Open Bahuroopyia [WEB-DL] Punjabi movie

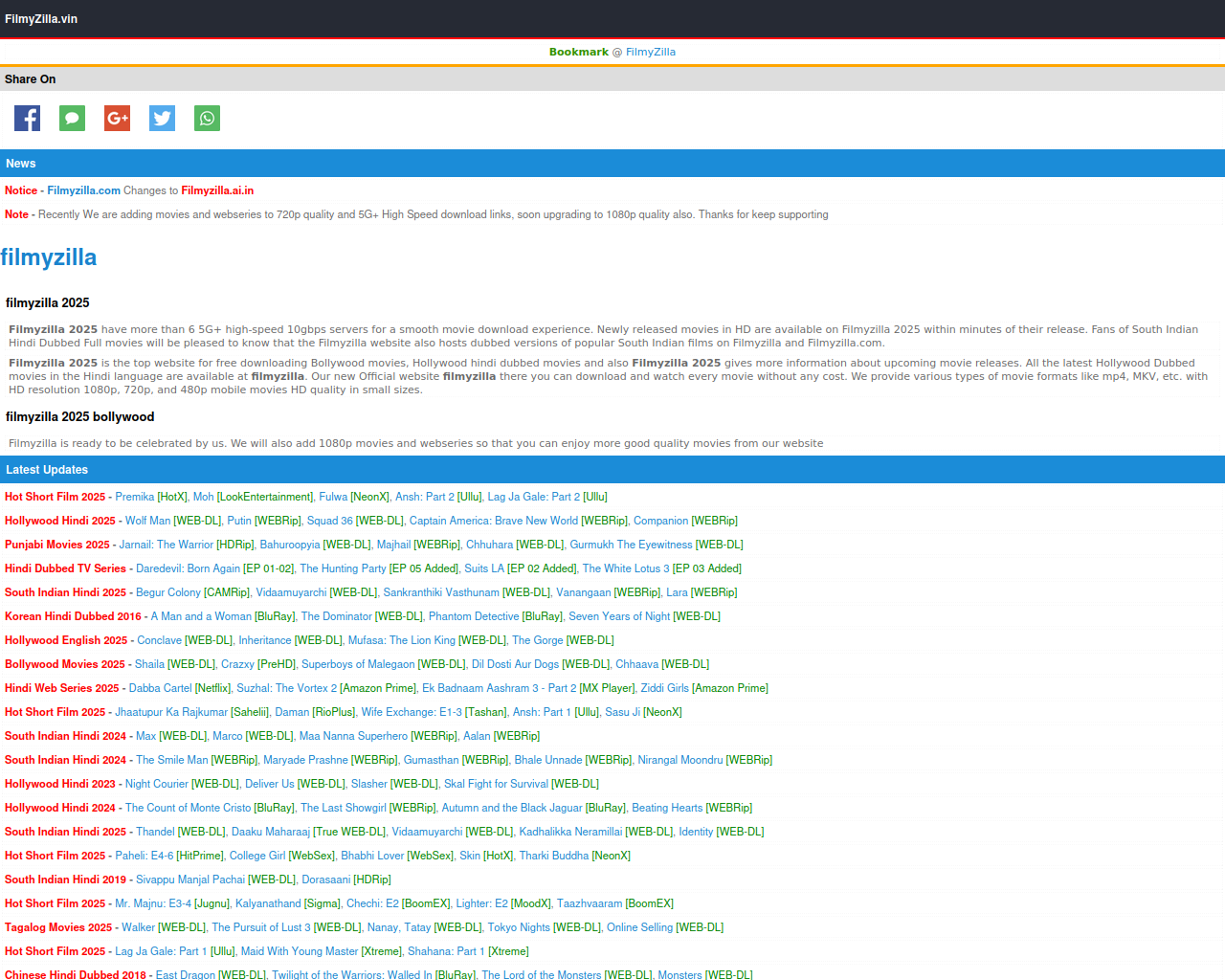[315, 545]
